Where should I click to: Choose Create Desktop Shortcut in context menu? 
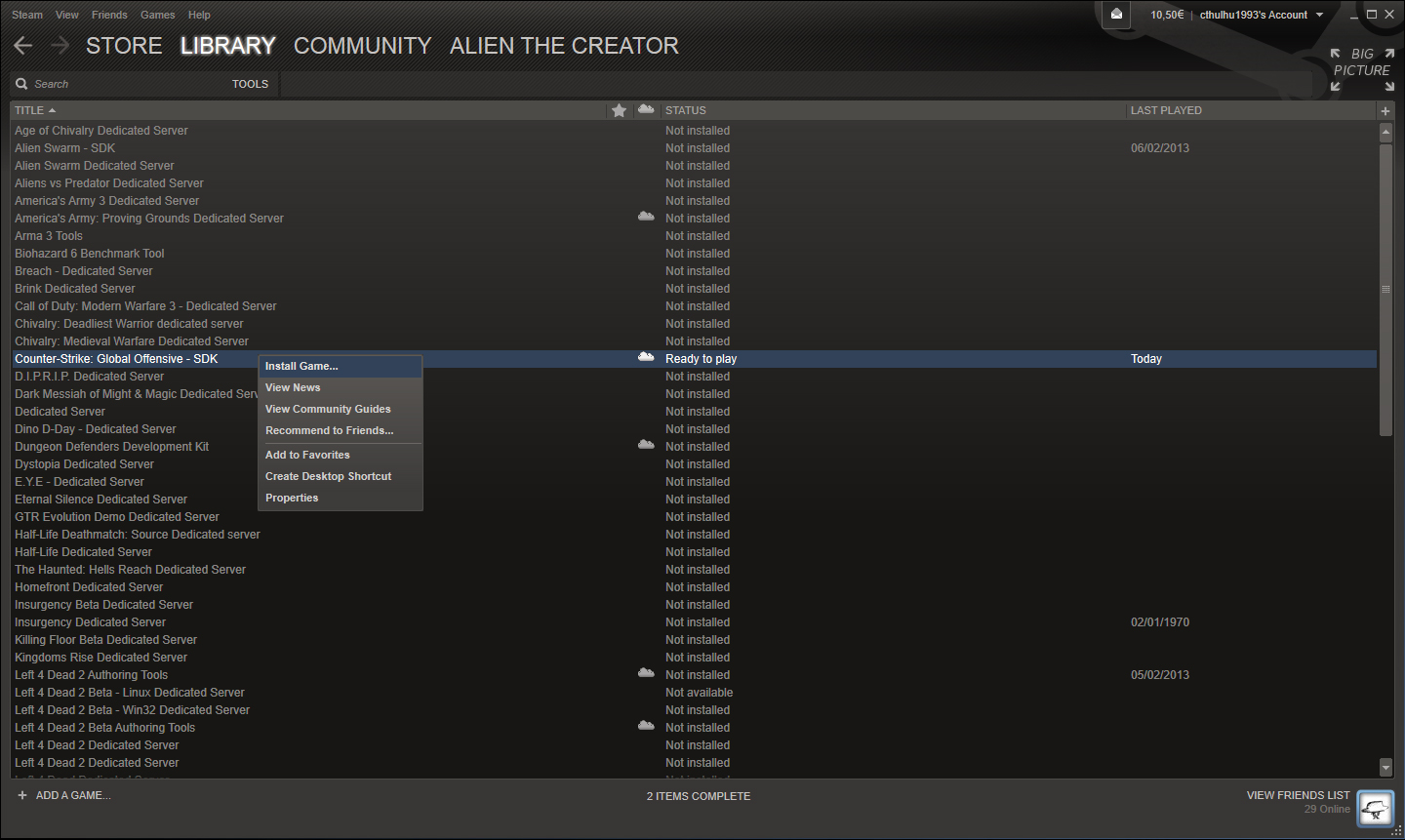[x=341, y=476]
